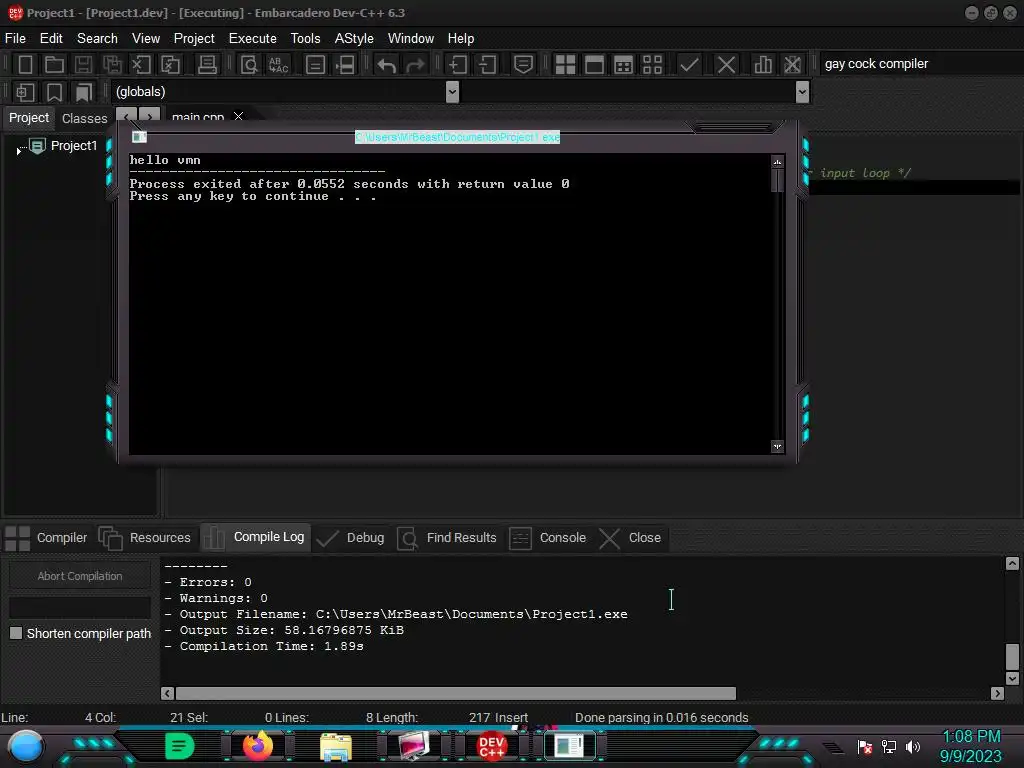The height and width of the screenshot is (768, 1024).
Task: Click the Abort Compilation button
Action: 80,576
